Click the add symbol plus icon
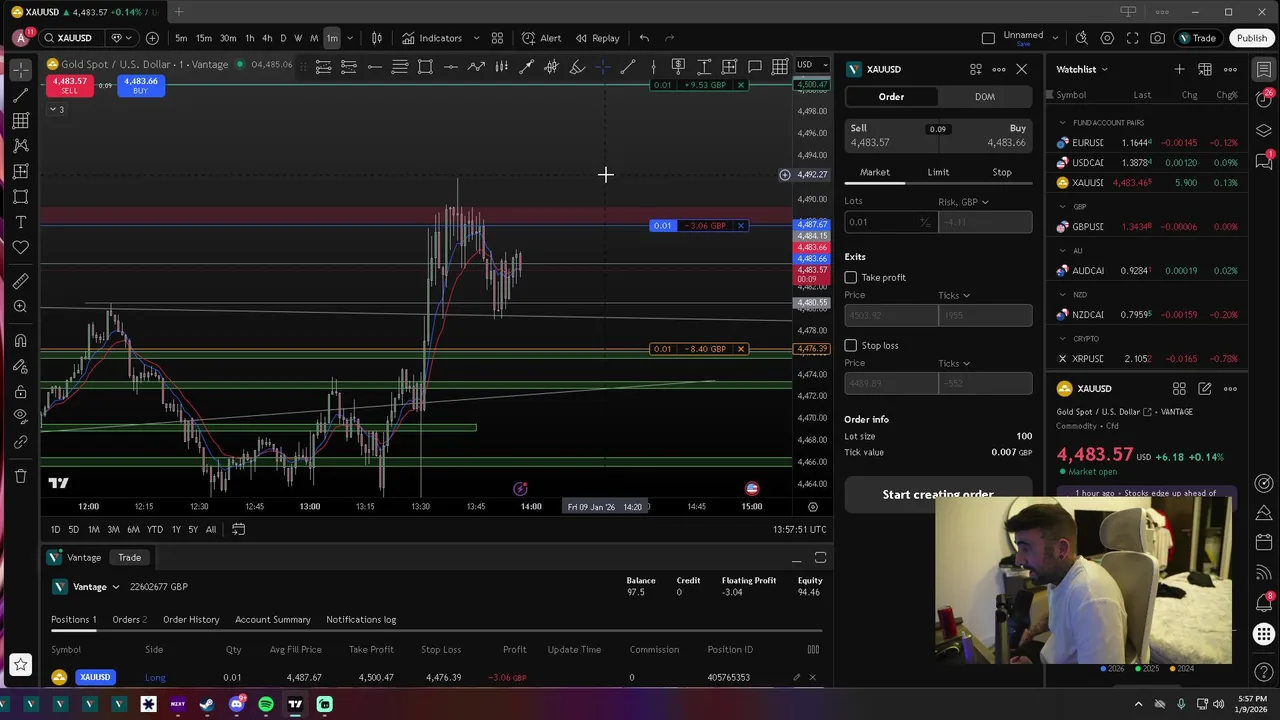The height and width of the screenshot is (720, 1280). coord(152,38)
